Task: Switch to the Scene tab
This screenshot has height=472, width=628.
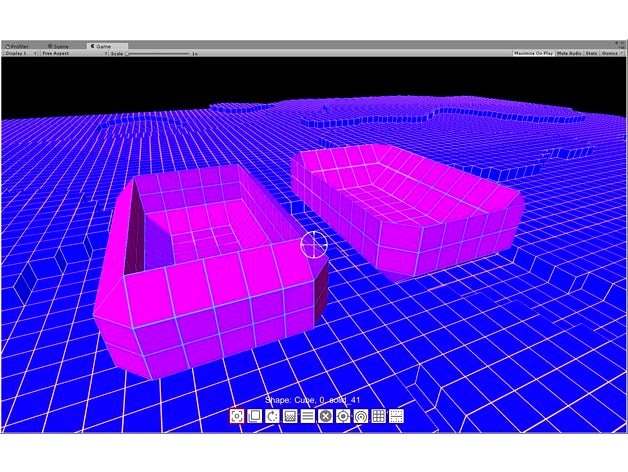Action: tap(60, 46)
